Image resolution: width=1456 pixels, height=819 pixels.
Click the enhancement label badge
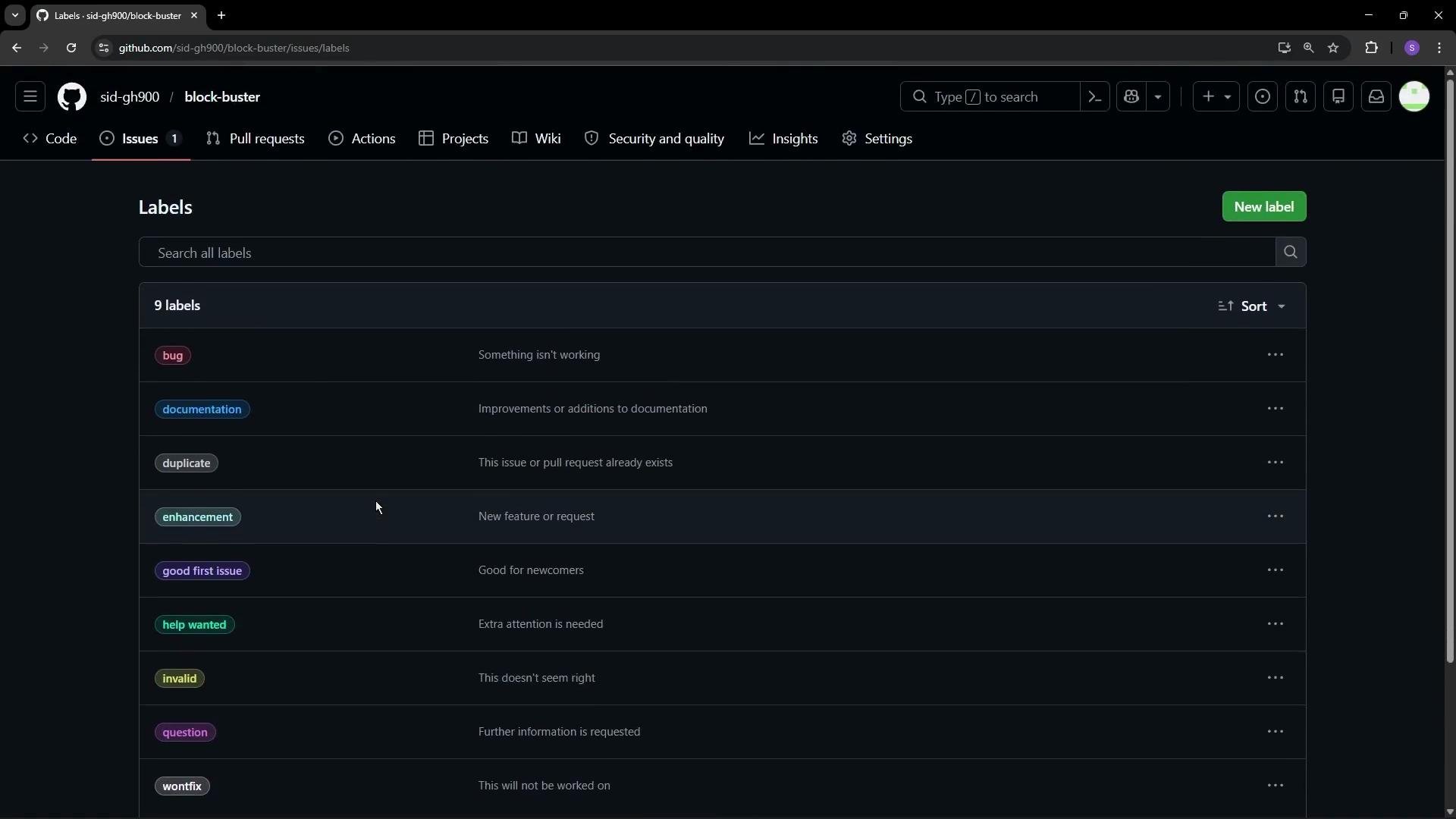point(198,517)
